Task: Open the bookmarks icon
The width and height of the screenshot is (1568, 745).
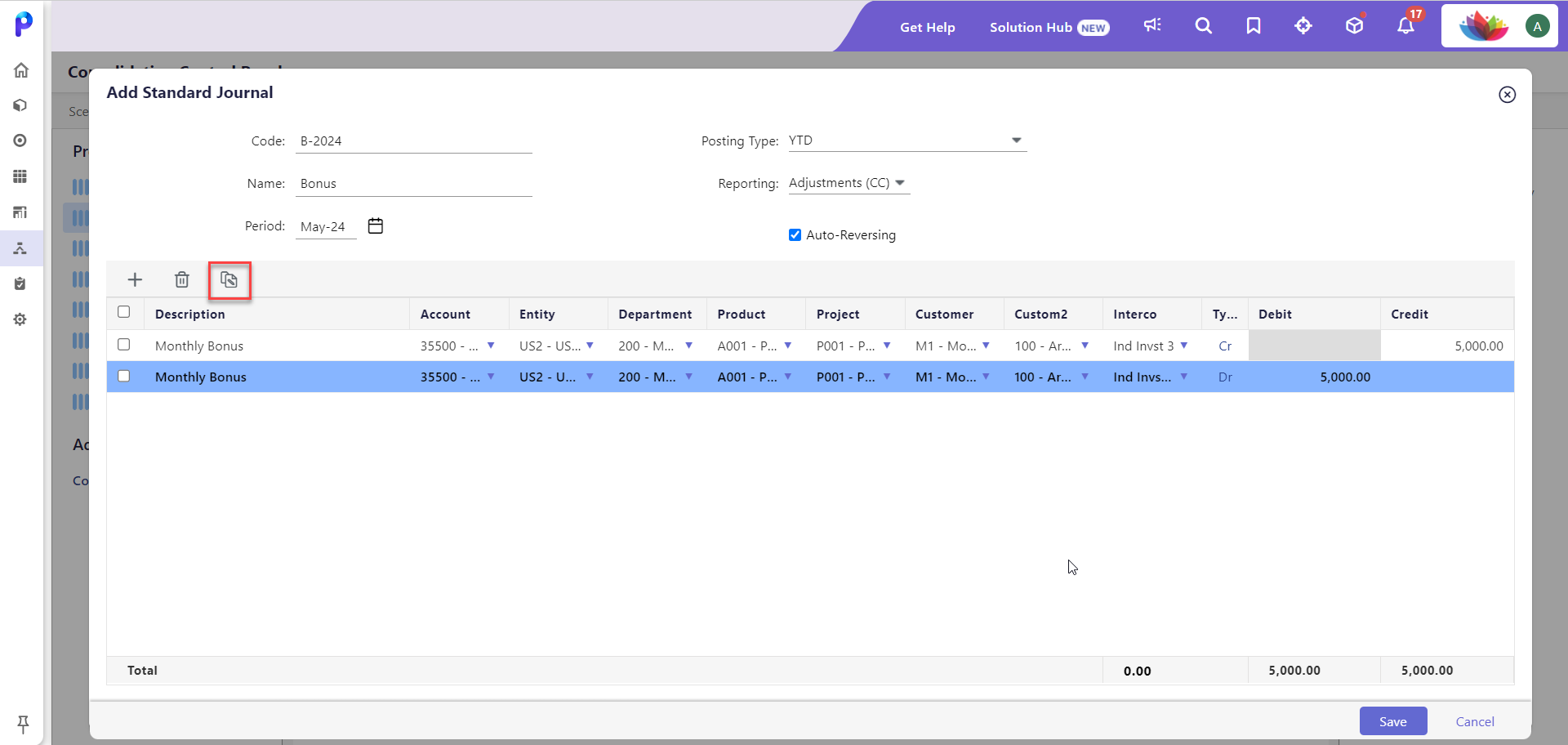Action: 1254,26
